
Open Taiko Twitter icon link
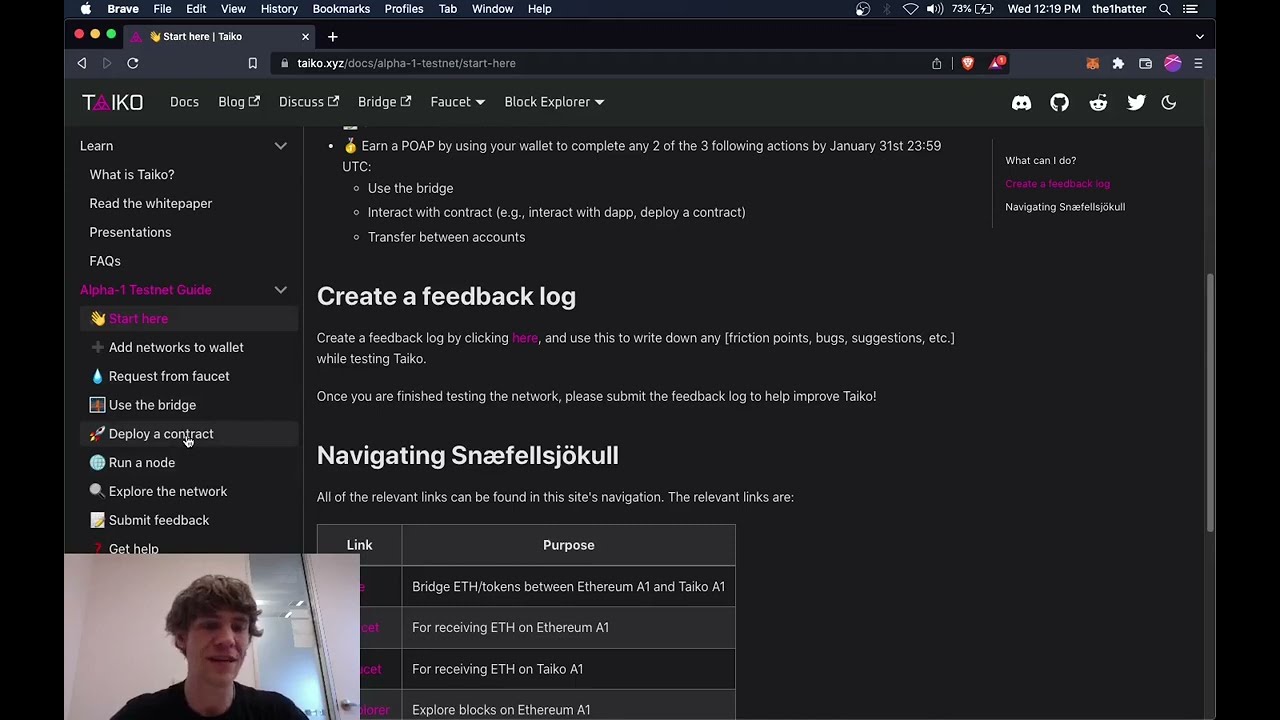point(1136,102)
